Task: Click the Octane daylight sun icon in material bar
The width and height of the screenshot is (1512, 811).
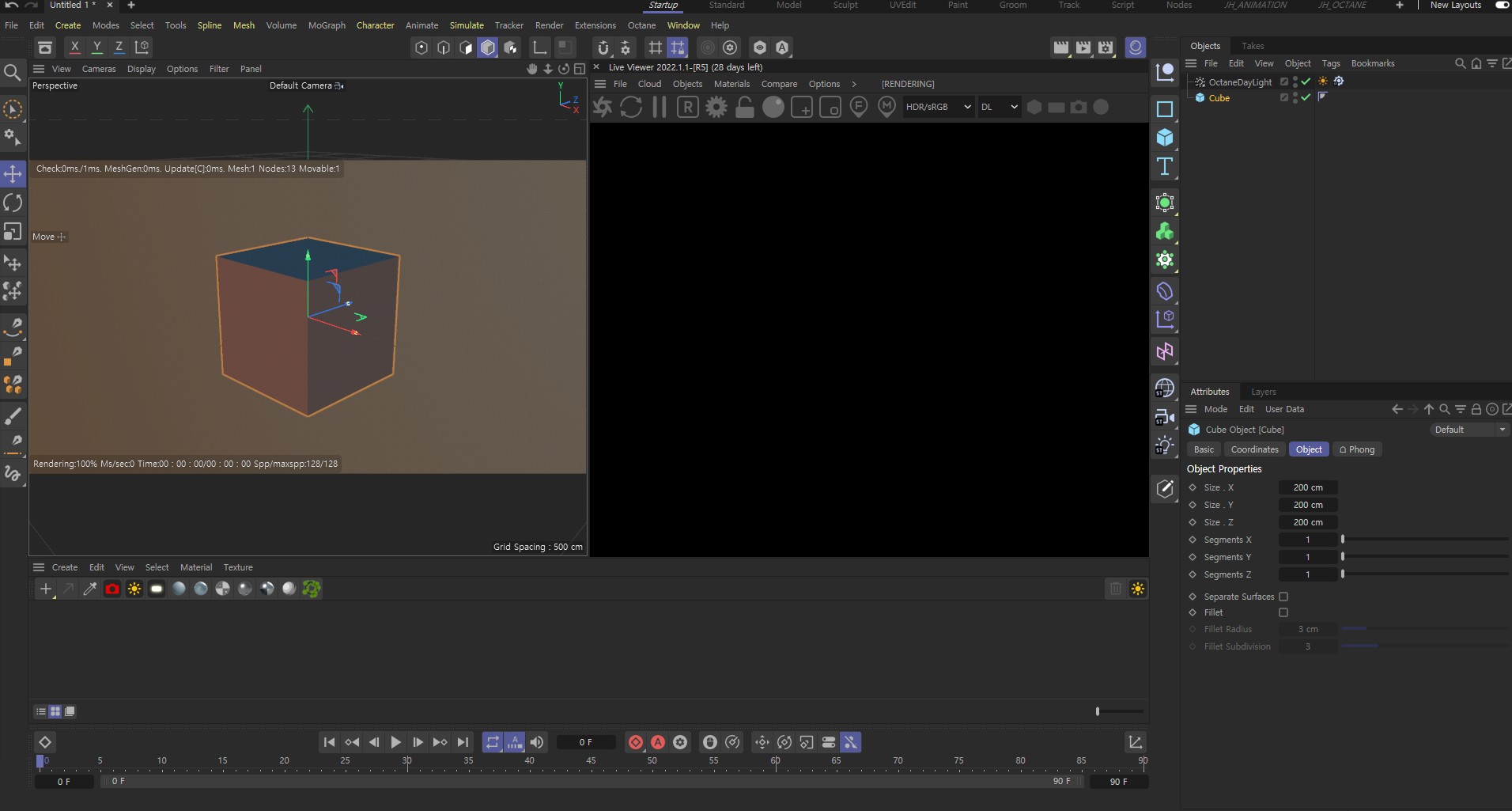Action: point(134,589)
